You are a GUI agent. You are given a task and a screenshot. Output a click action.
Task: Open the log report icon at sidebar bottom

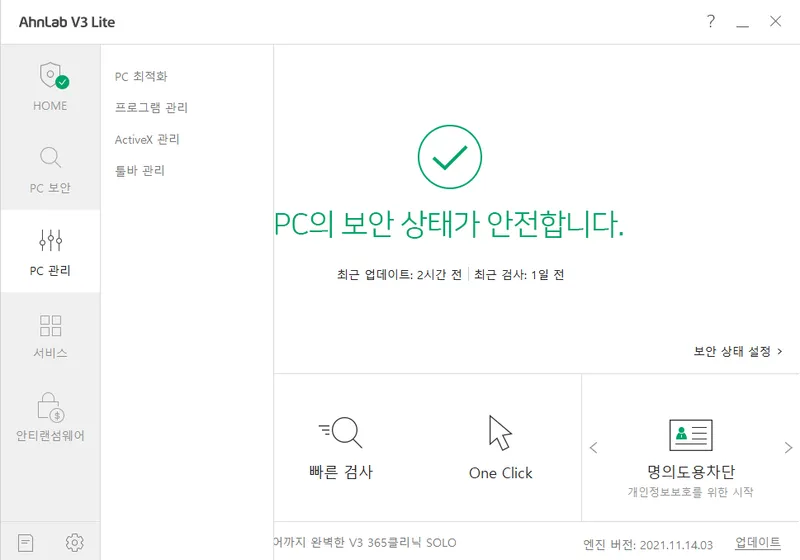(26, 543)
